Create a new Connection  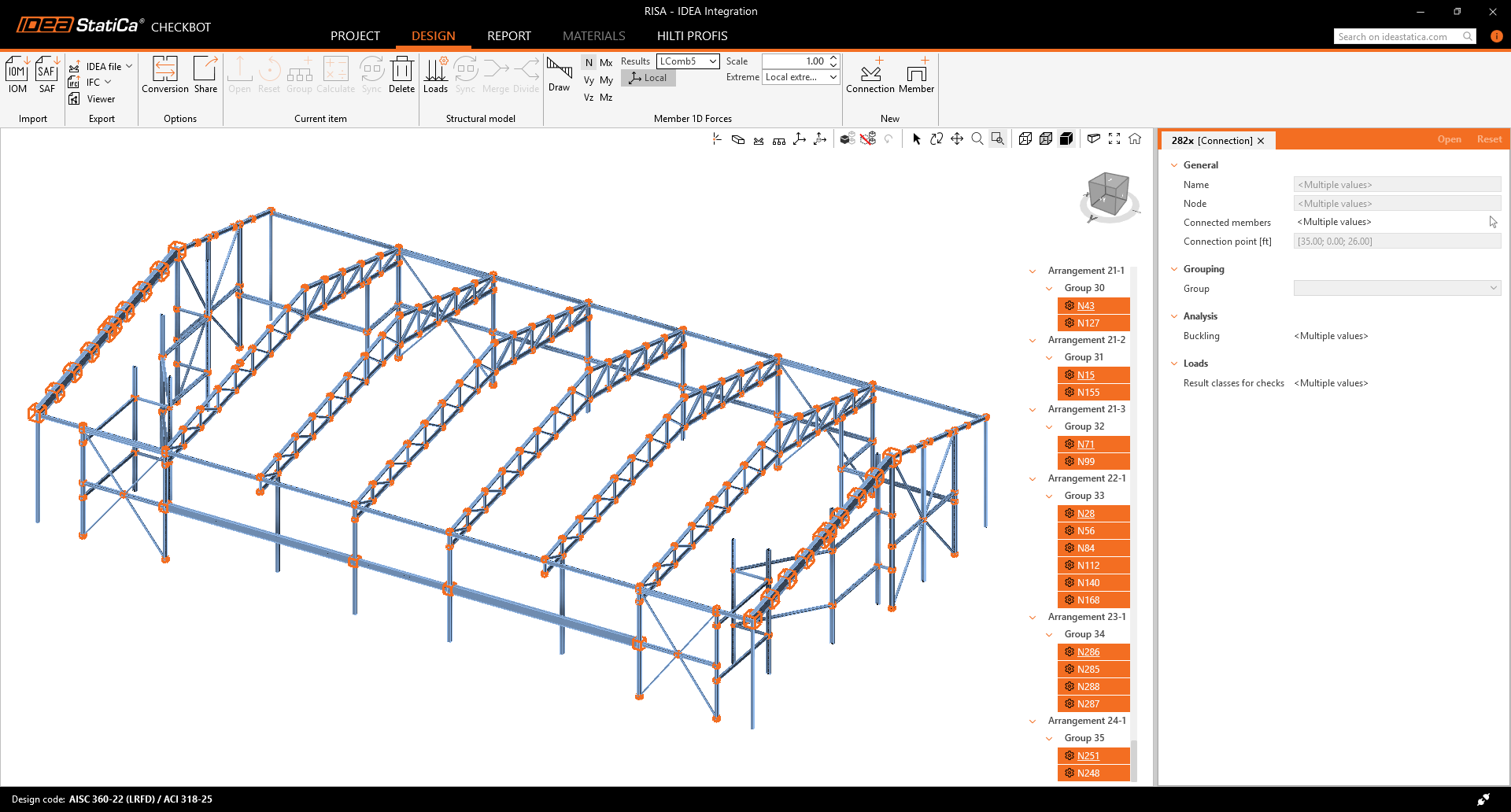pyautogui.click(x=870, y=75)
